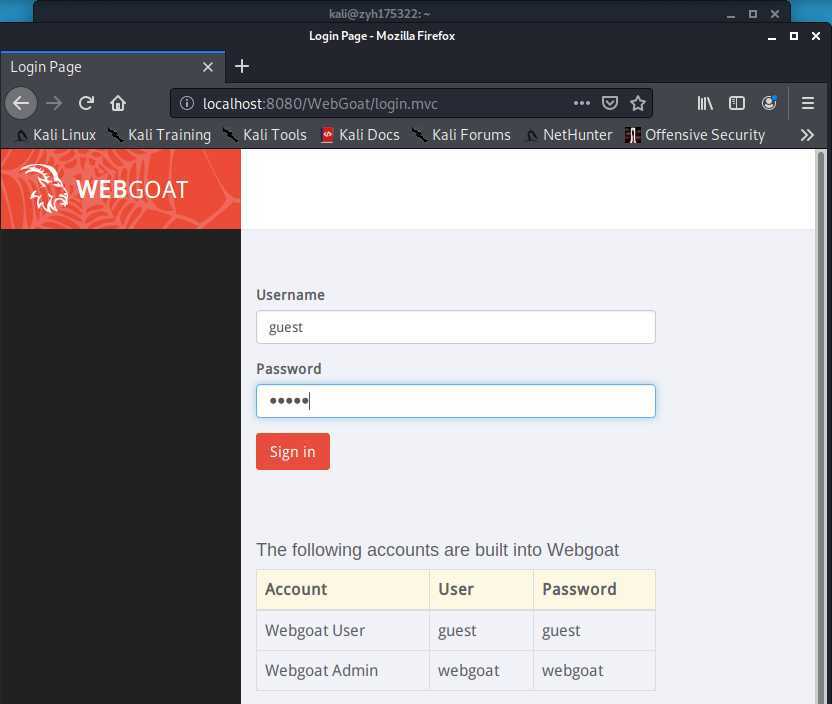832x704 pixels.
Task: Open the Kali Docs bookmark
Action: pos(360,135)
